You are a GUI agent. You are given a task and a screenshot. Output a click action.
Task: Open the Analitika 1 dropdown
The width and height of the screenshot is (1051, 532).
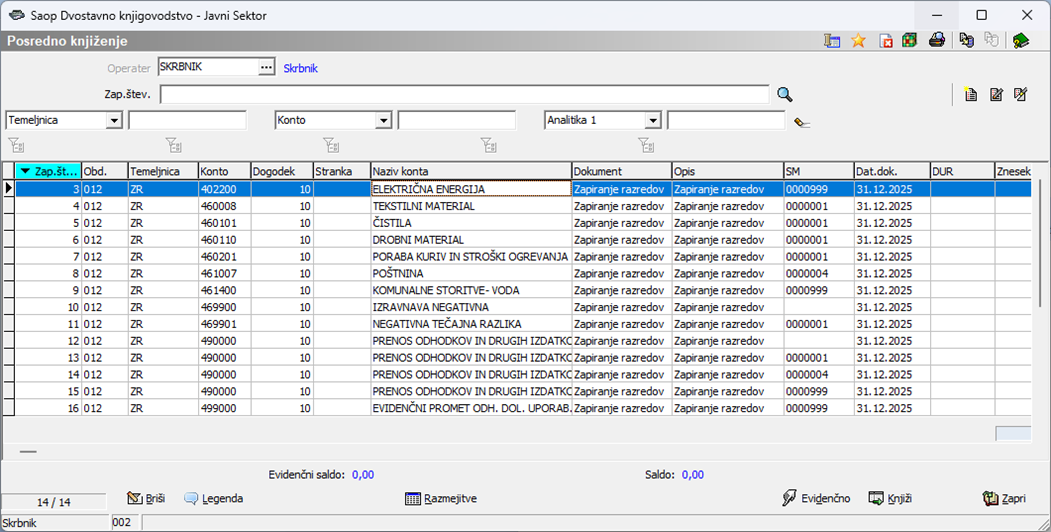coord(652,120)
